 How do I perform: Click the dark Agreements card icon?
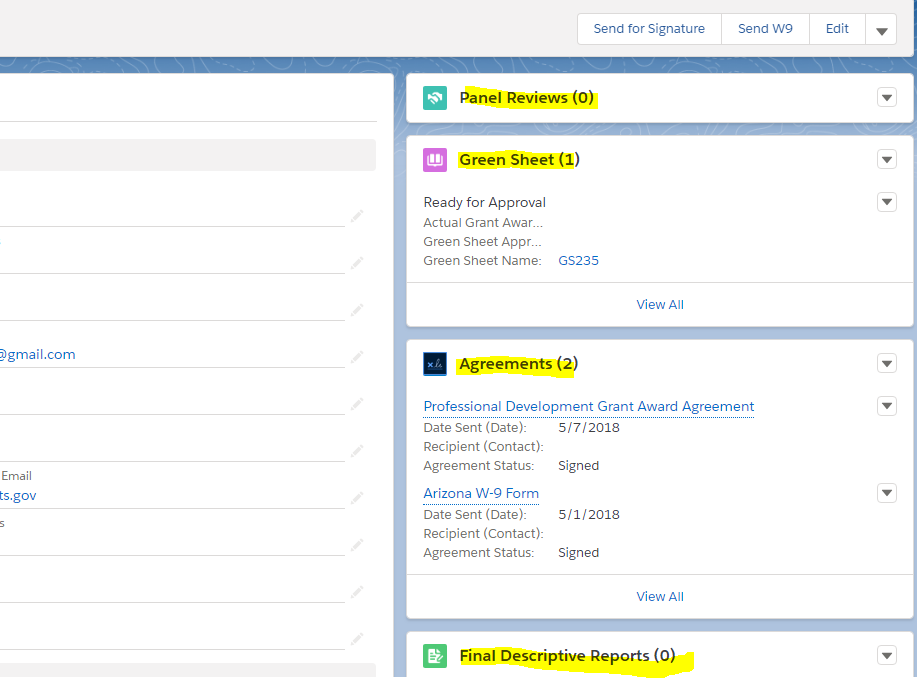[x=435, y=364]
